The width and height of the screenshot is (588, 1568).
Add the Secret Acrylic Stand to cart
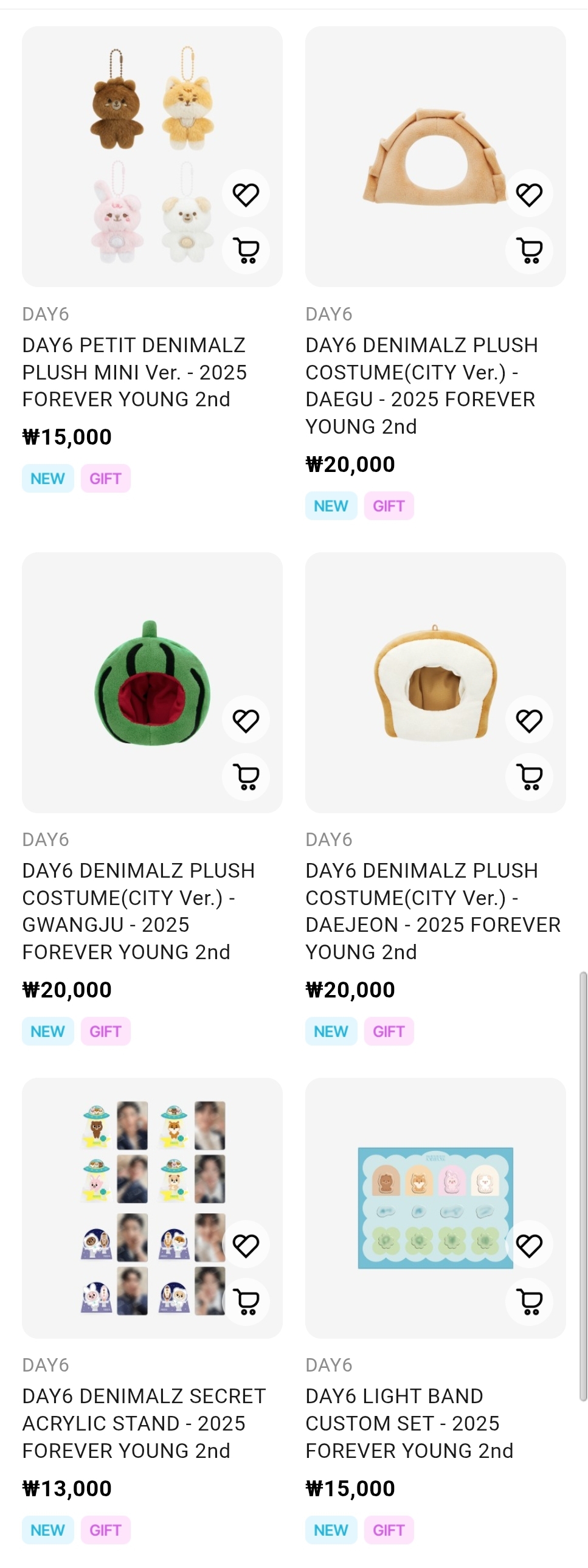[x=246, y=1302]
